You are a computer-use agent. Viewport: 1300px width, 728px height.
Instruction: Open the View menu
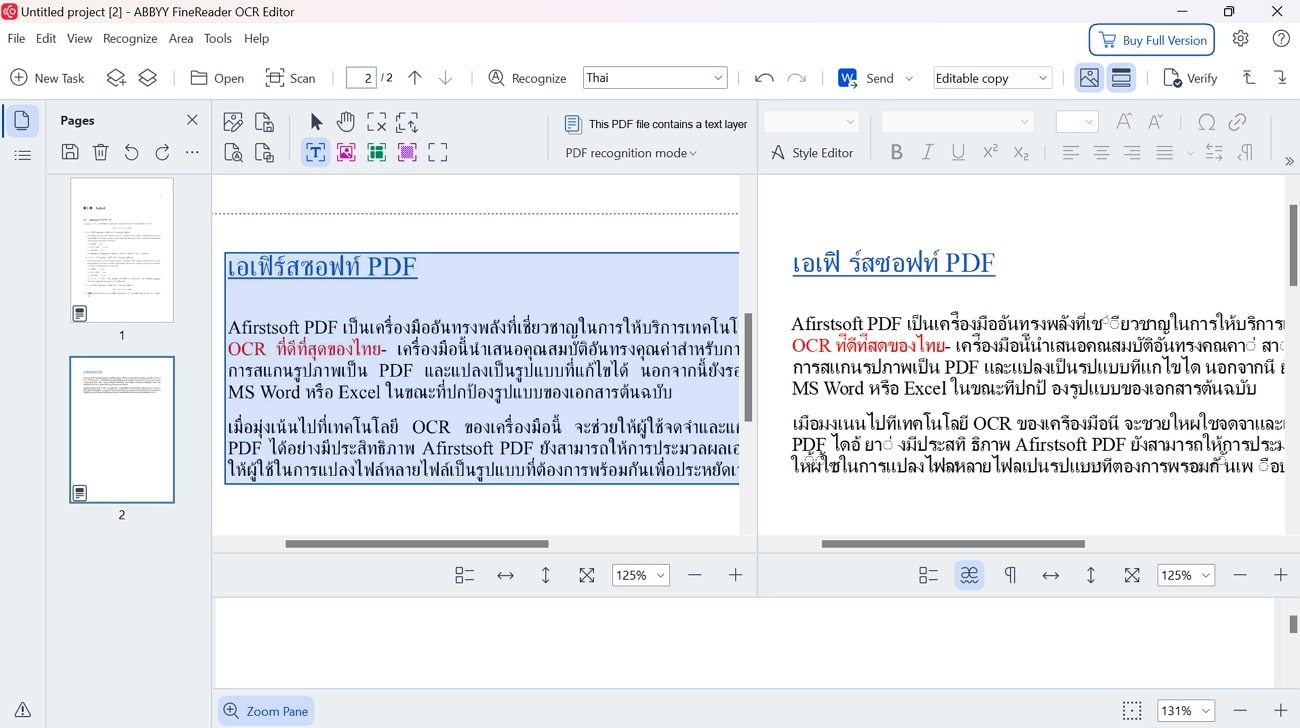pos(80,38)
